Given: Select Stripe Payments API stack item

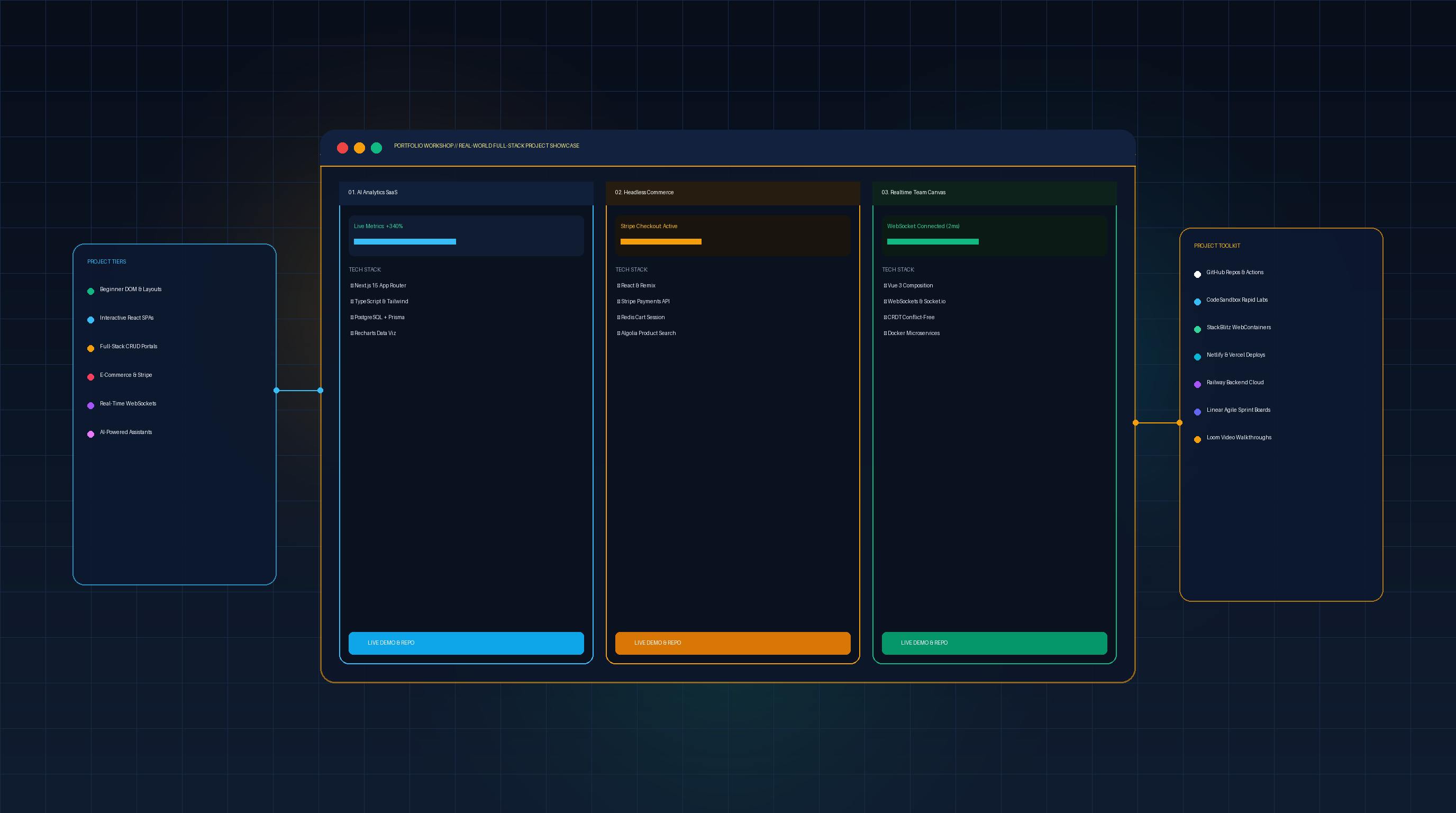Looking at the screenshot, I should (643, 301).
